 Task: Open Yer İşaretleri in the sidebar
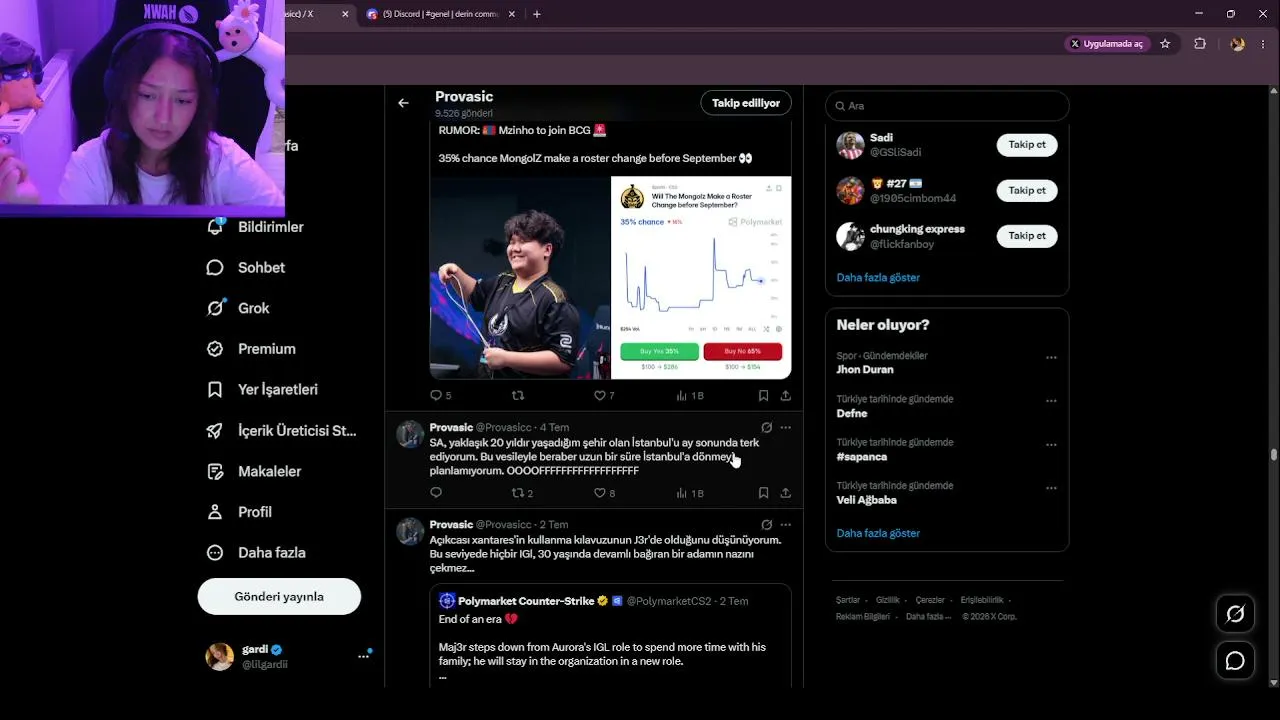pyautogui.click(x=263, y=389)
